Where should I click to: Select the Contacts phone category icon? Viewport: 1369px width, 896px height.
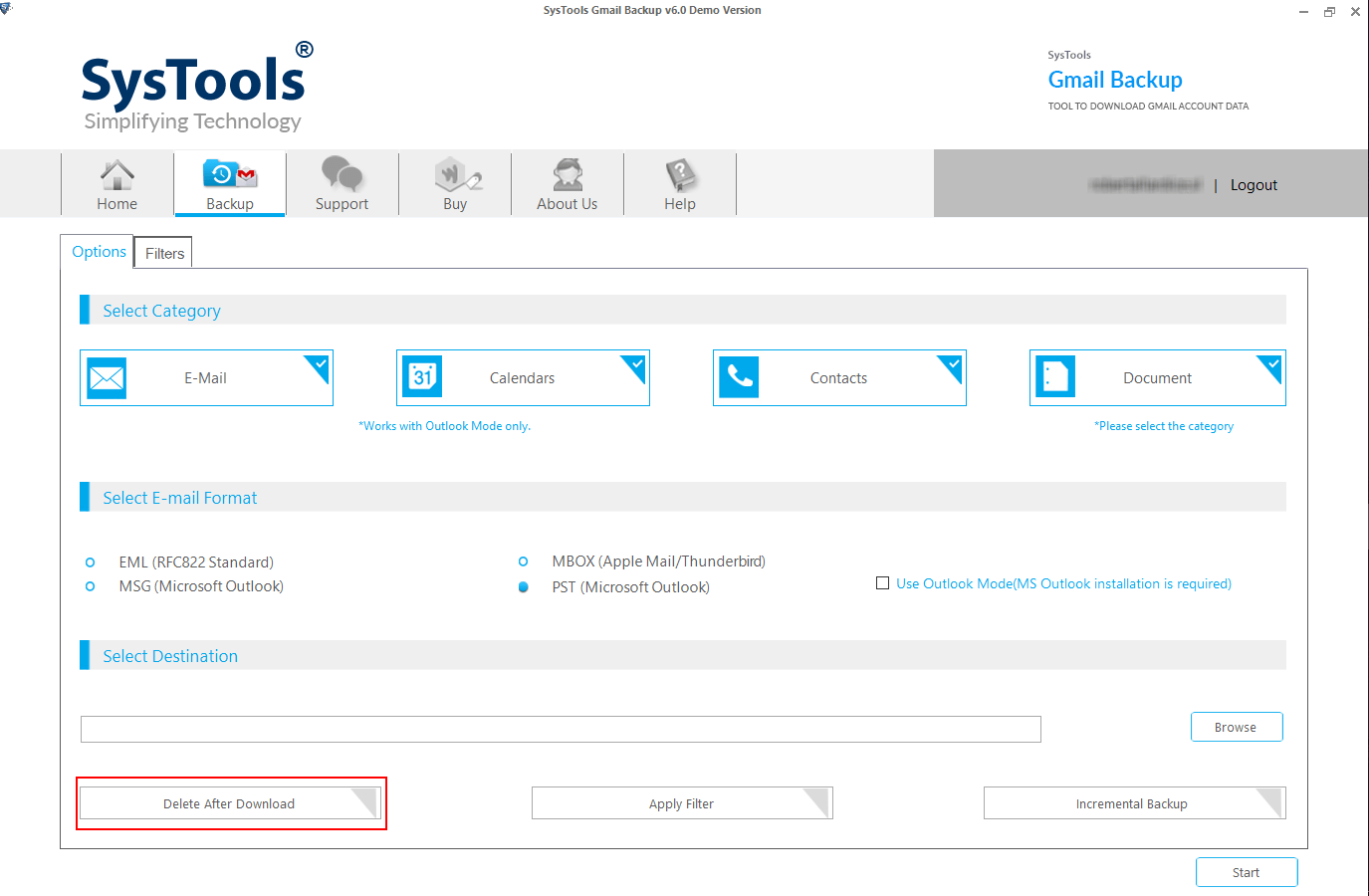click(x=739, y=378)
